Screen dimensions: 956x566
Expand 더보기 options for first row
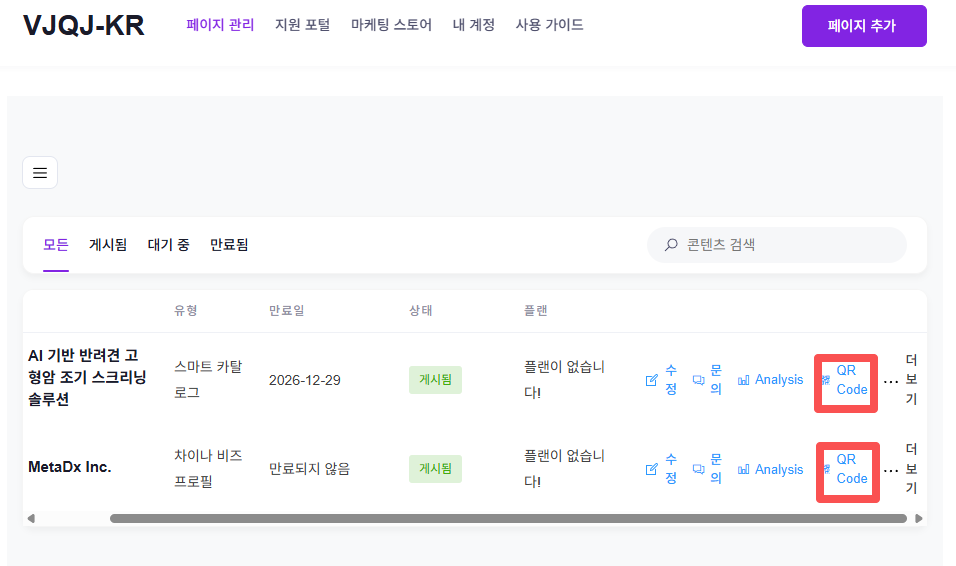tap(890, 381)
